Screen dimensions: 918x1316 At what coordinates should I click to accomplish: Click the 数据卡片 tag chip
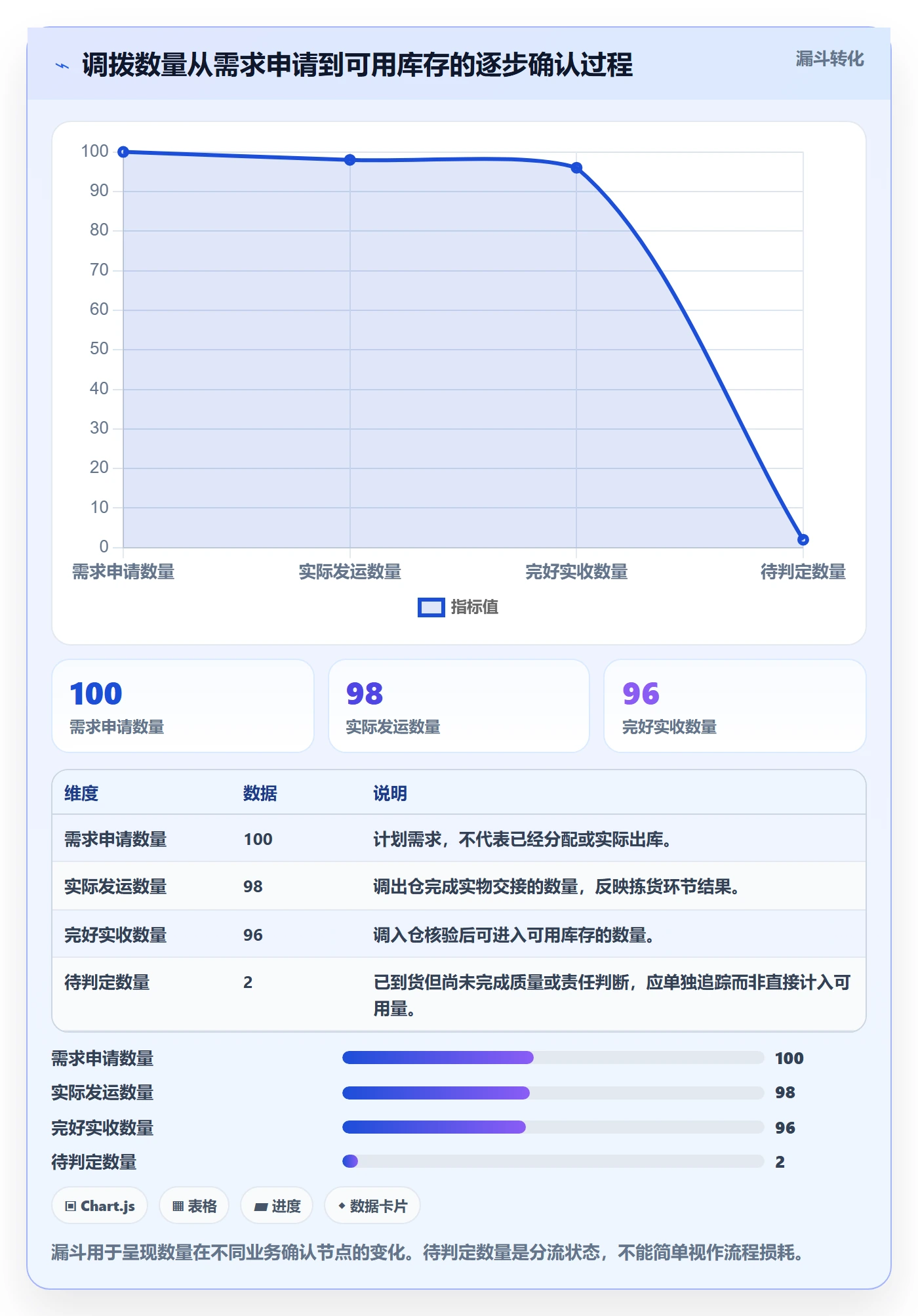[x=372, y=1206]
